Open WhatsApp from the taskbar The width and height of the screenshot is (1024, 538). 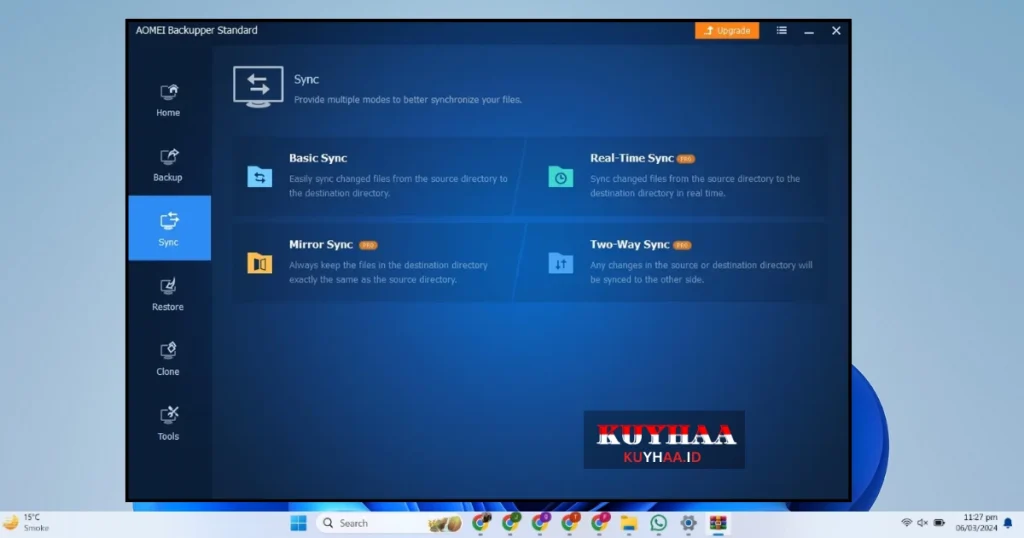[658, 523]
